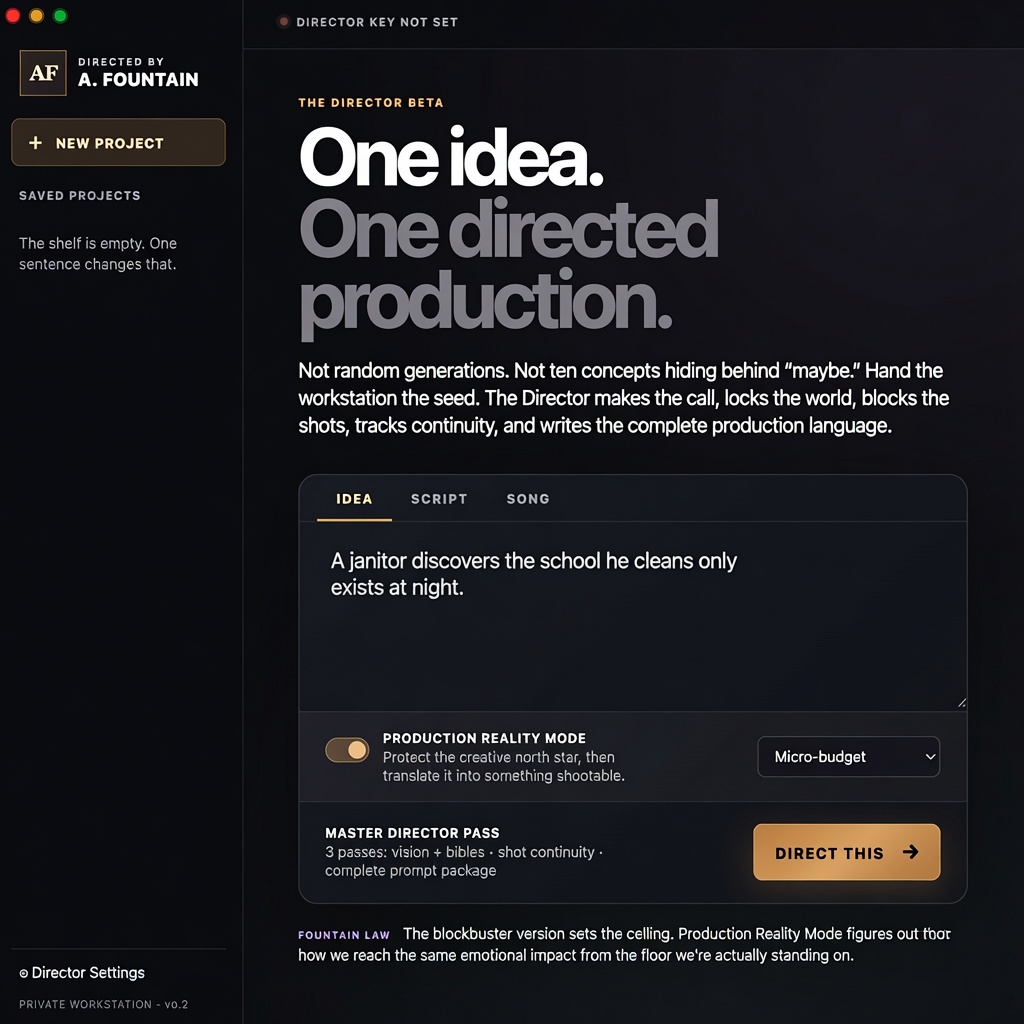Switch to the Song tab
The width and height of the screenshot is (1024, 1024).
coord(528,499)
